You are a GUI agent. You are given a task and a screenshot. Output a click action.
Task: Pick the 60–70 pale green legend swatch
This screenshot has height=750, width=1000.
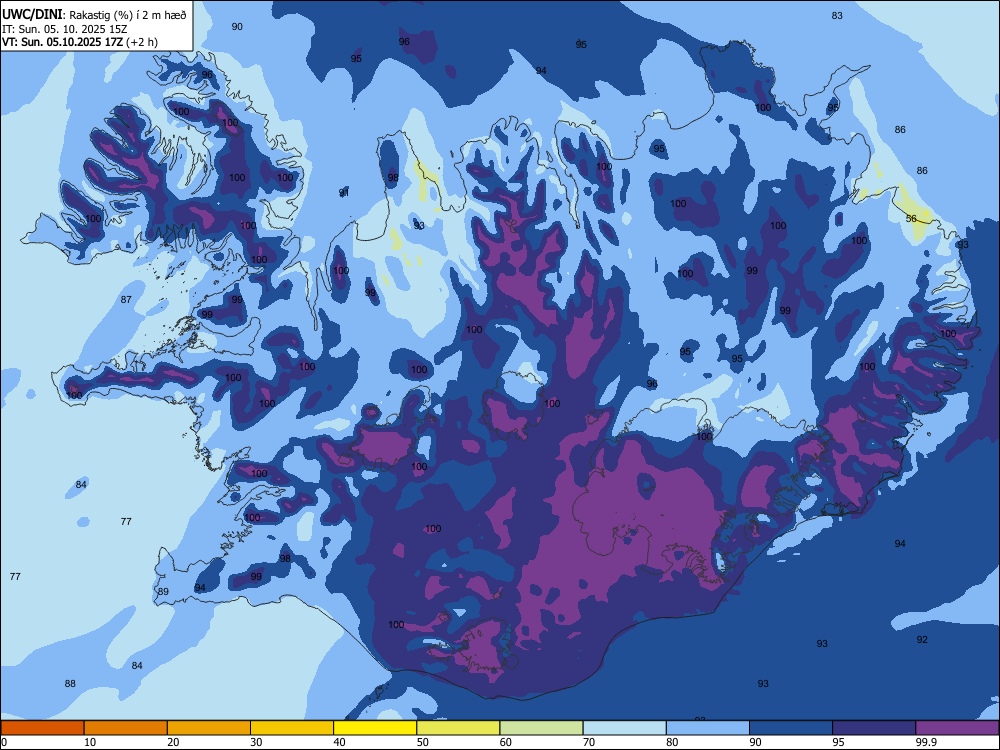tap(541, 728)
